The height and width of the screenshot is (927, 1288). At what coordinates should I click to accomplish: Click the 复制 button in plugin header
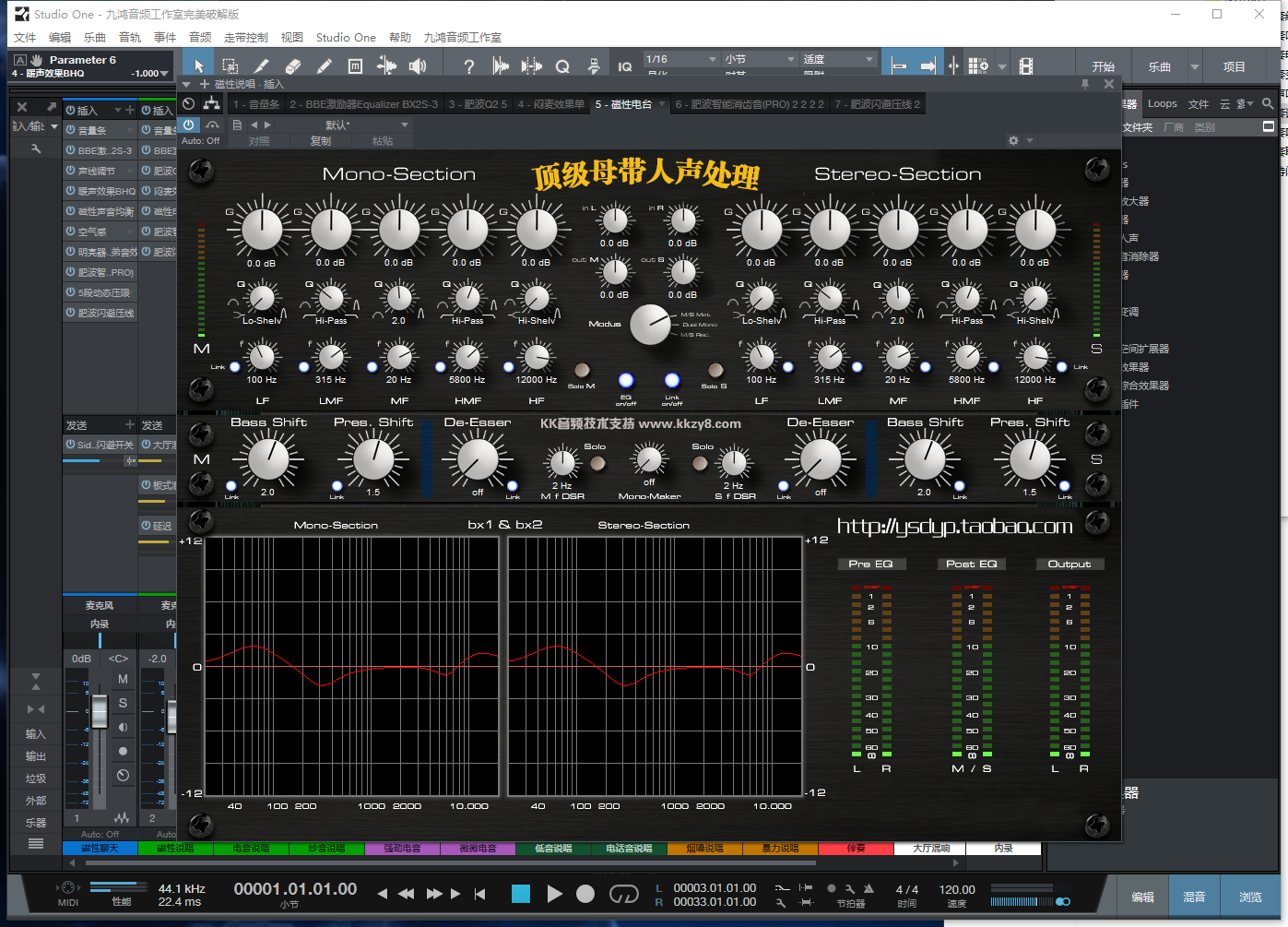(x=321, y=141)
